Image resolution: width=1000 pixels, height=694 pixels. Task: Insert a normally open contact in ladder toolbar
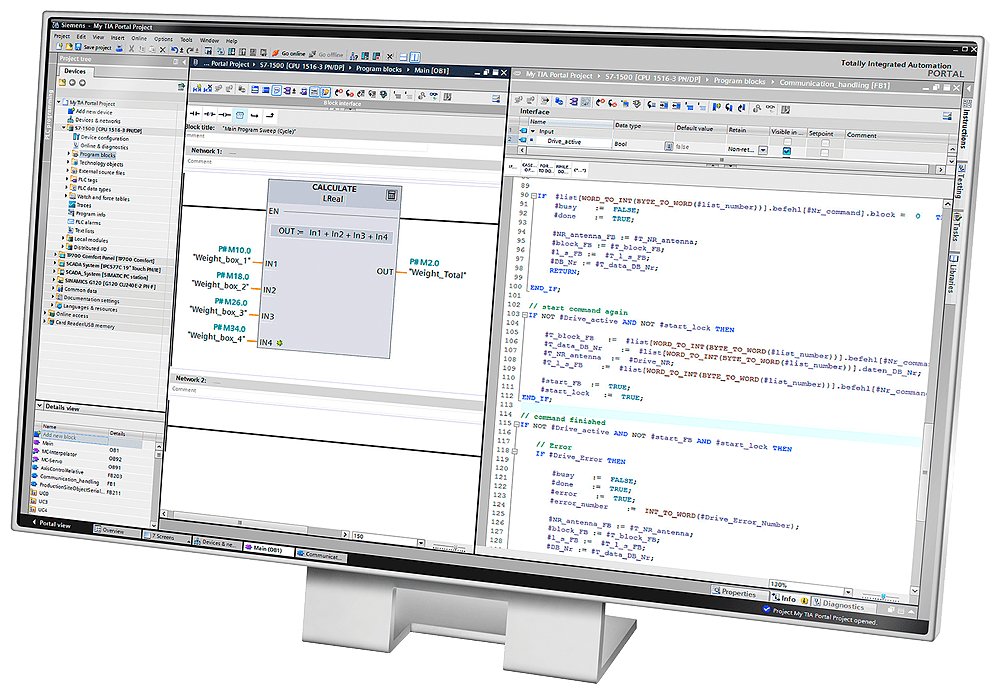coord(195,115)
